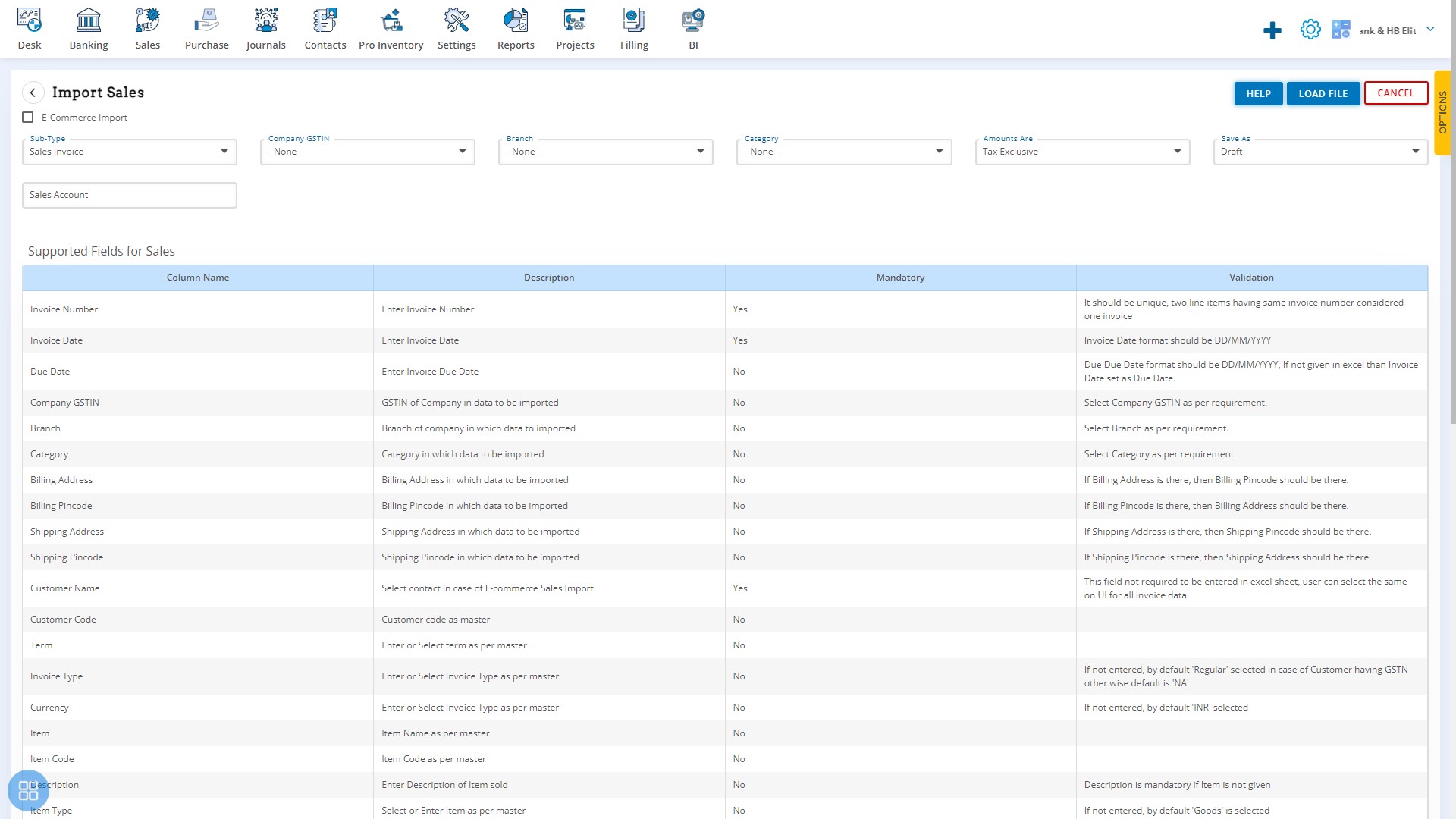Image resolution: width=1456 pixels, height=819 pixels.
Task: Click the CANCEL button
Action: coord(1395,92)
